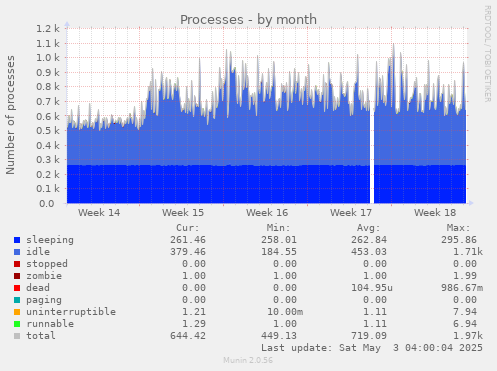
Task: Click the 'sleeping' legend label
Action: pyautogui.click(x=50, y=240)
